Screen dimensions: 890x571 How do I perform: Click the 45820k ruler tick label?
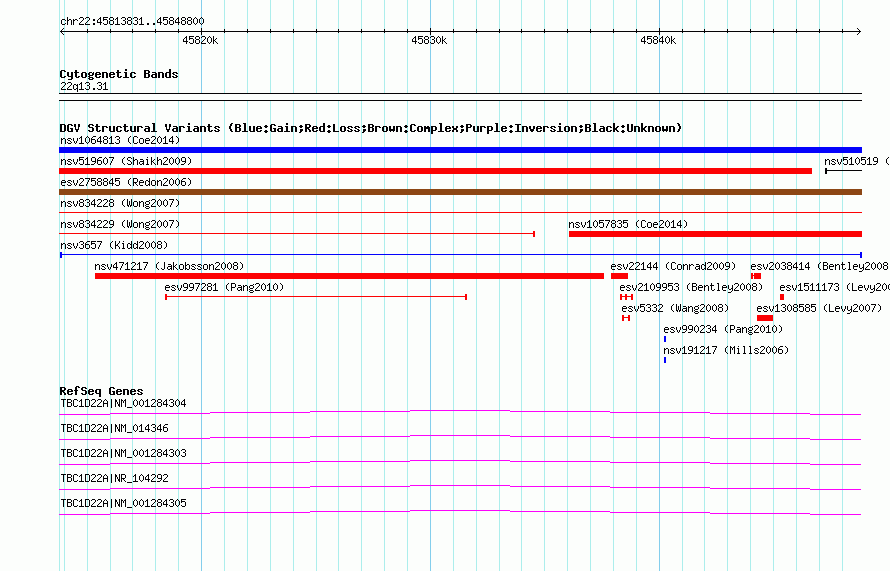(200, 40)
